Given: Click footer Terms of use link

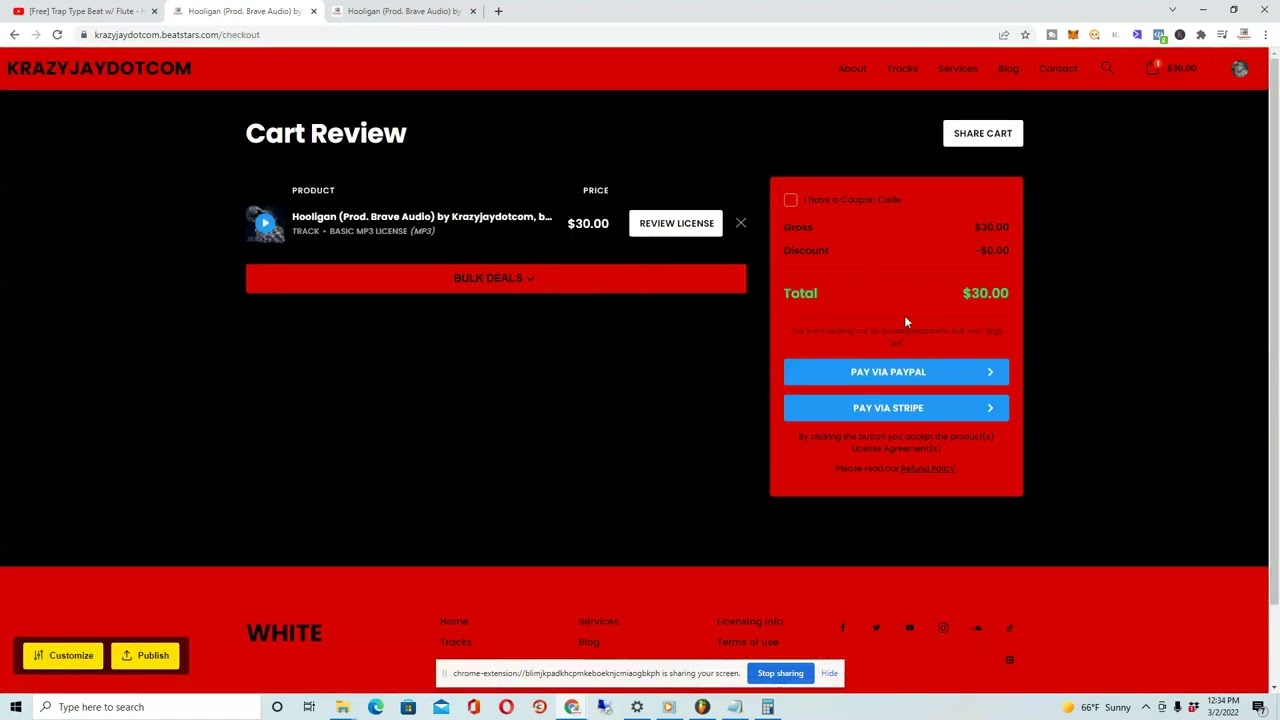Looking at the screenshot, I should tap(747, 642).
